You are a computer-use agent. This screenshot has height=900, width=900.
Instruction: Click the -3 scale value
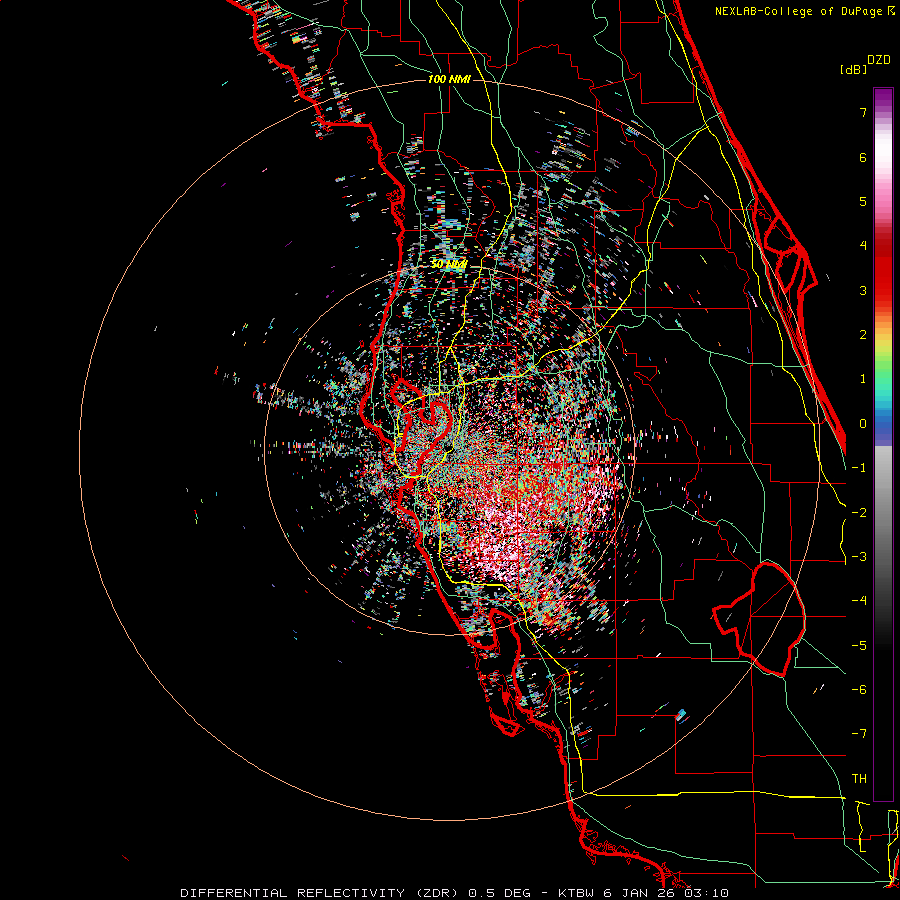click(x=859, y=557)
